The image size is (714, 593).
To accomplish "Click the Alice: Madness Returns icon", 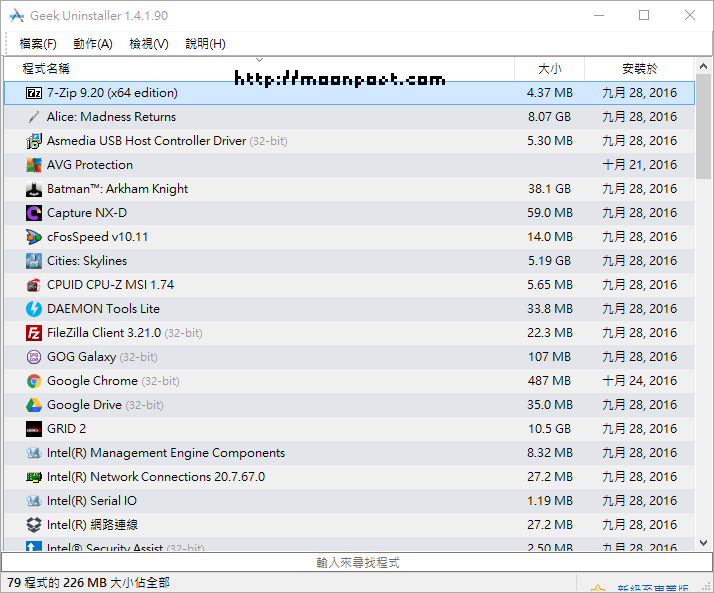I will tap(34, 117).
